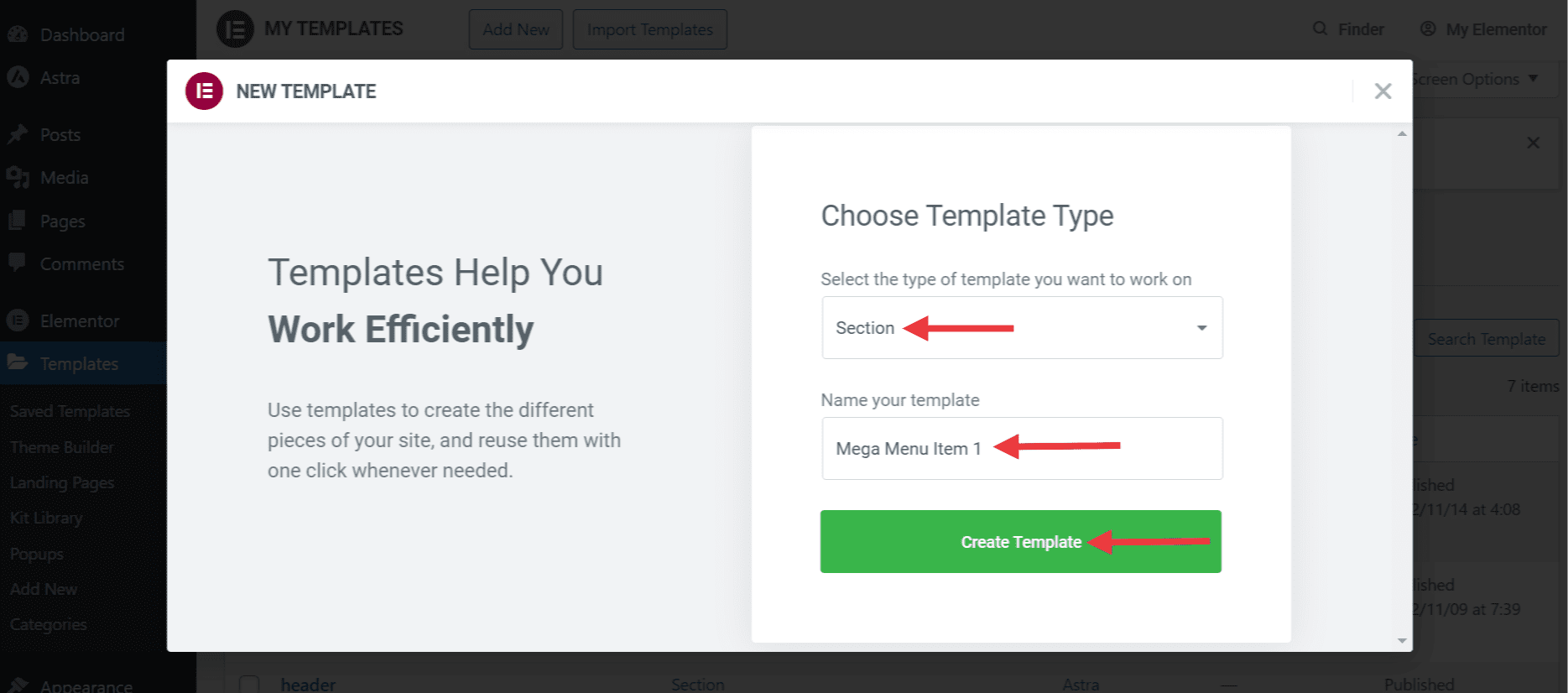Click the dialog scrollbar up arrow
Viewport: 1568px width, 693px height.
click(1402, 134)
